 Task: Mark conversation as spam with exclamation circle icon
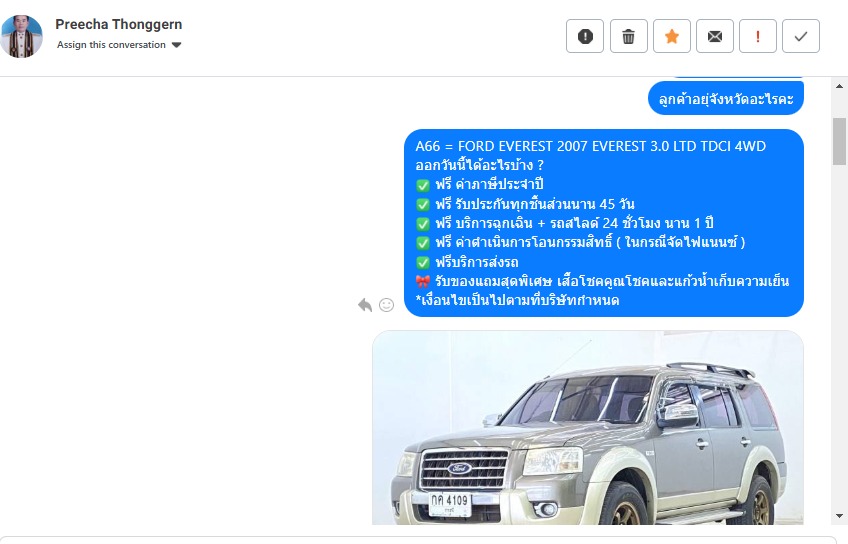coord(585,36)
